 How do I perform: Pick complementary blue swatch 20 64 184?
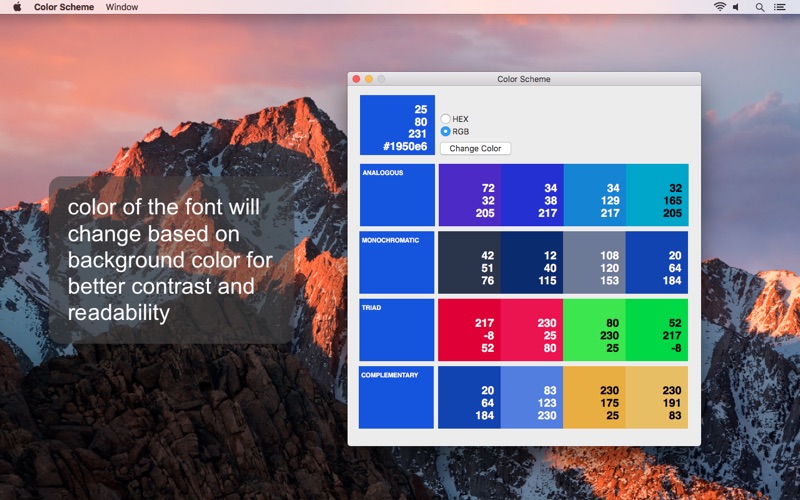(x=469, y=397)
